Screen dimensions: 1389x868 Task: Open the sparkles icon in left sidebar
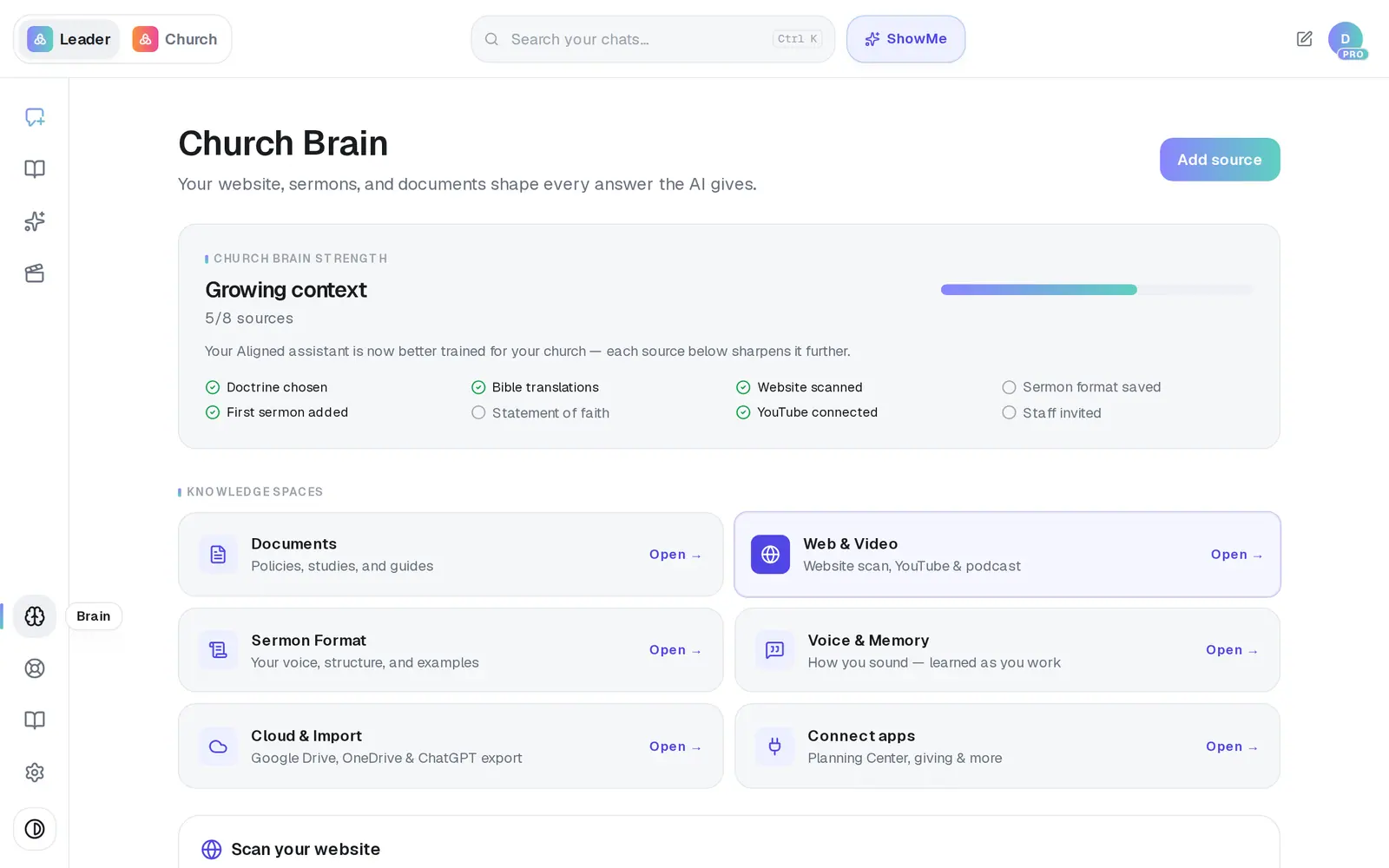click(x=35, y=221)
